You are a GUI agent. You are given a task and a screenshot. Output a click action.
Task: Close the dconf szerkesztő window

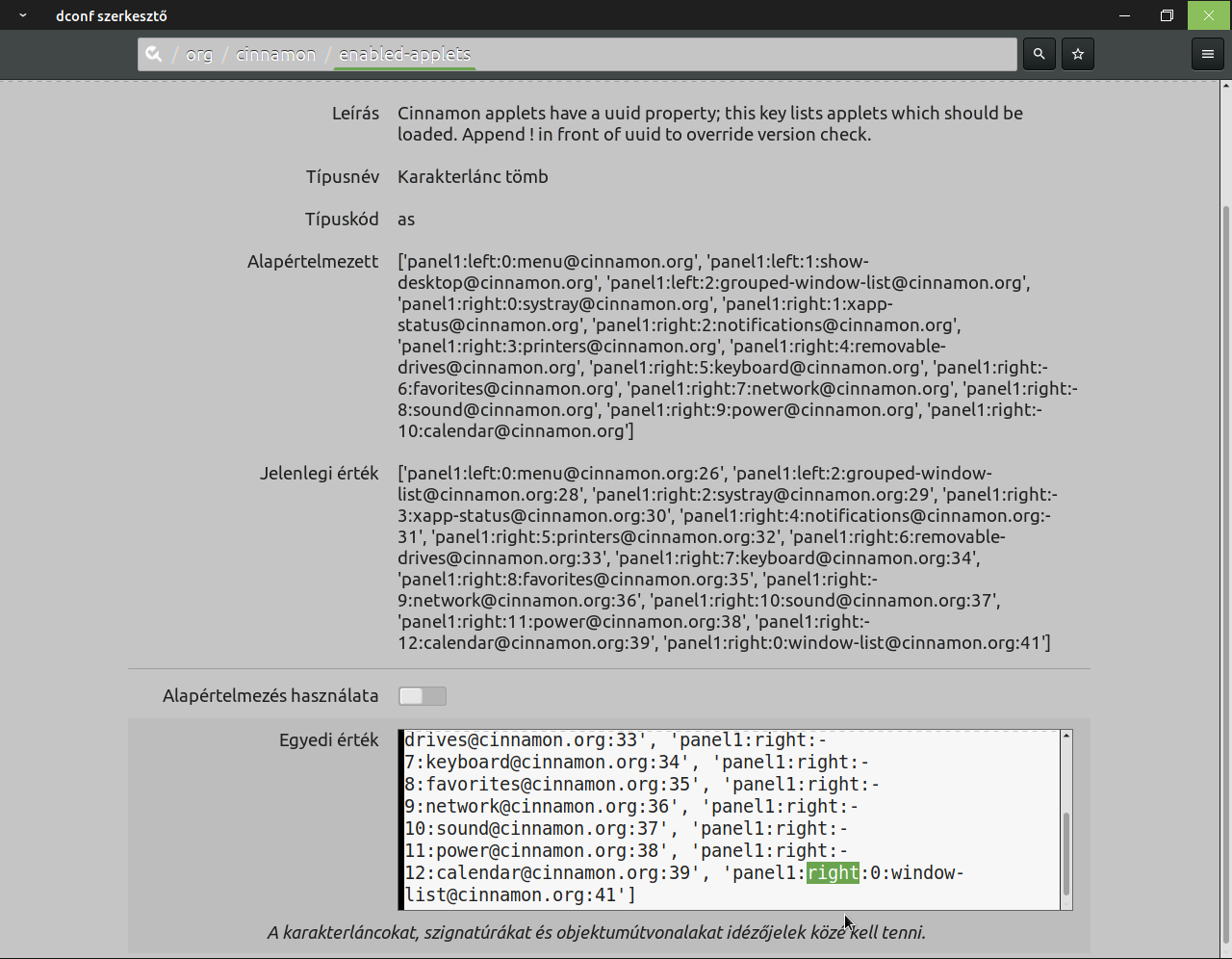1209,15
